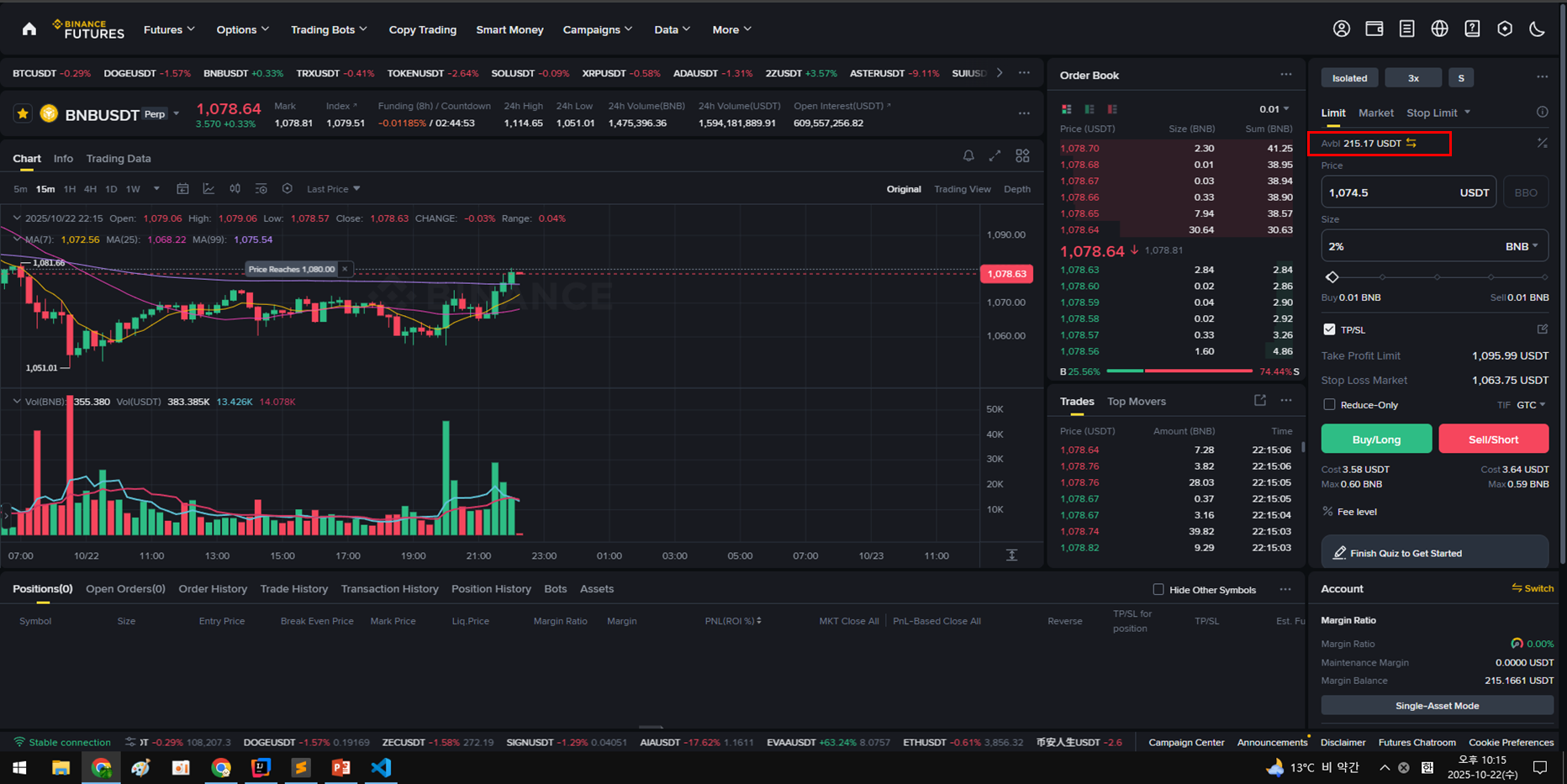Pop out the Trades panel
This screenshot has width=1567, height=784.
(x=1260, y=401)
